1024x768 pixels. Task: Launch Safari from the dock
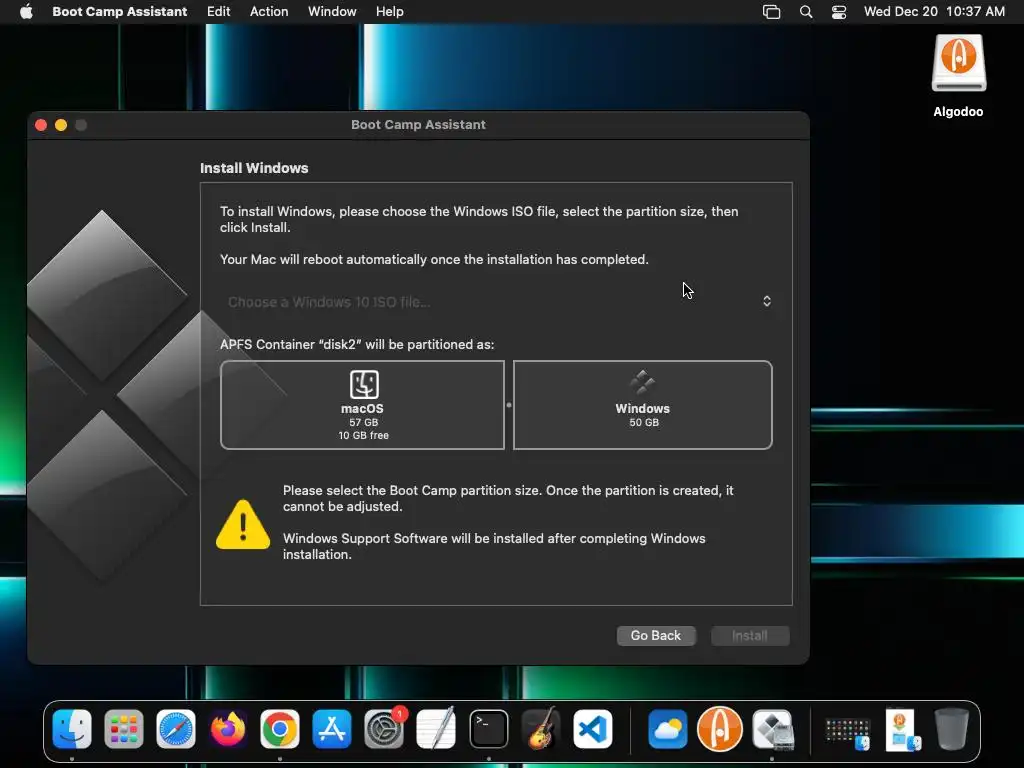pos(176,729)
